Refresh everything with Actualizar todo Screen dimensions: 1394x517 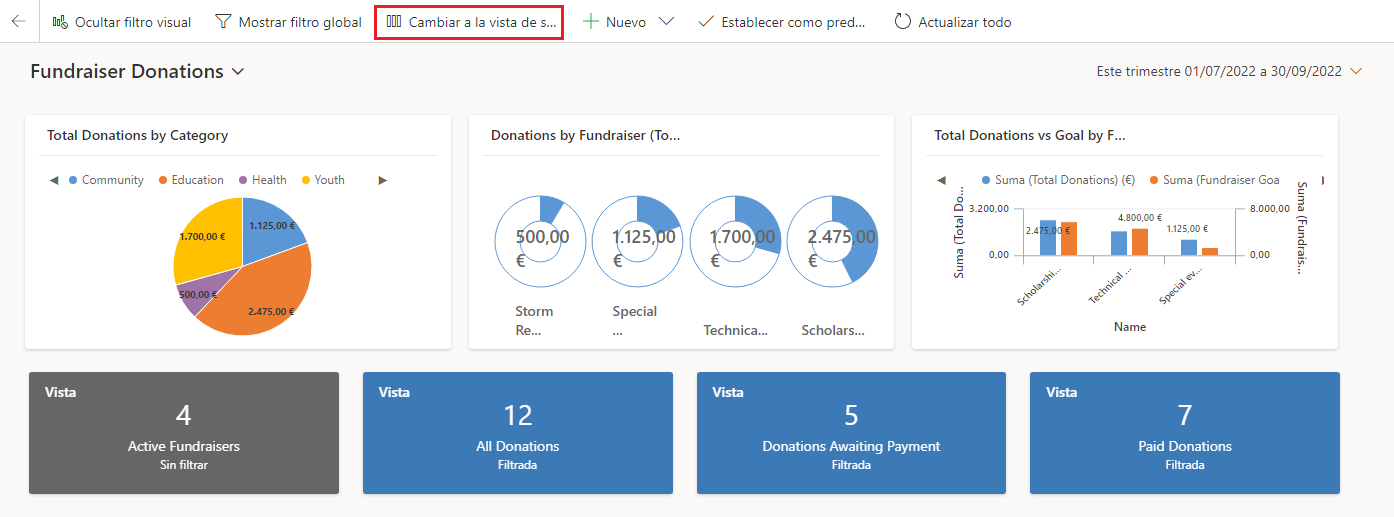click(953, 21)
